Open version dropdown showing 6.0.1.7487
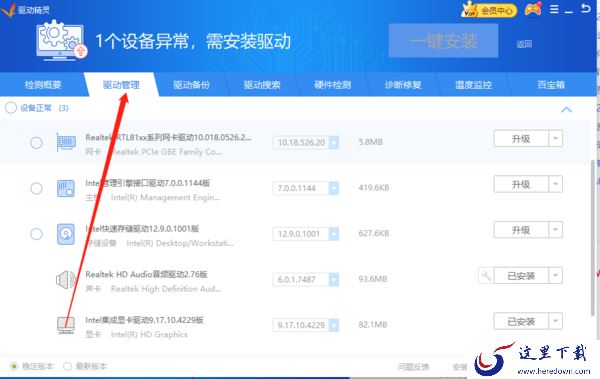Viewport: 600px width, 379px height. [x=334, y=279]
